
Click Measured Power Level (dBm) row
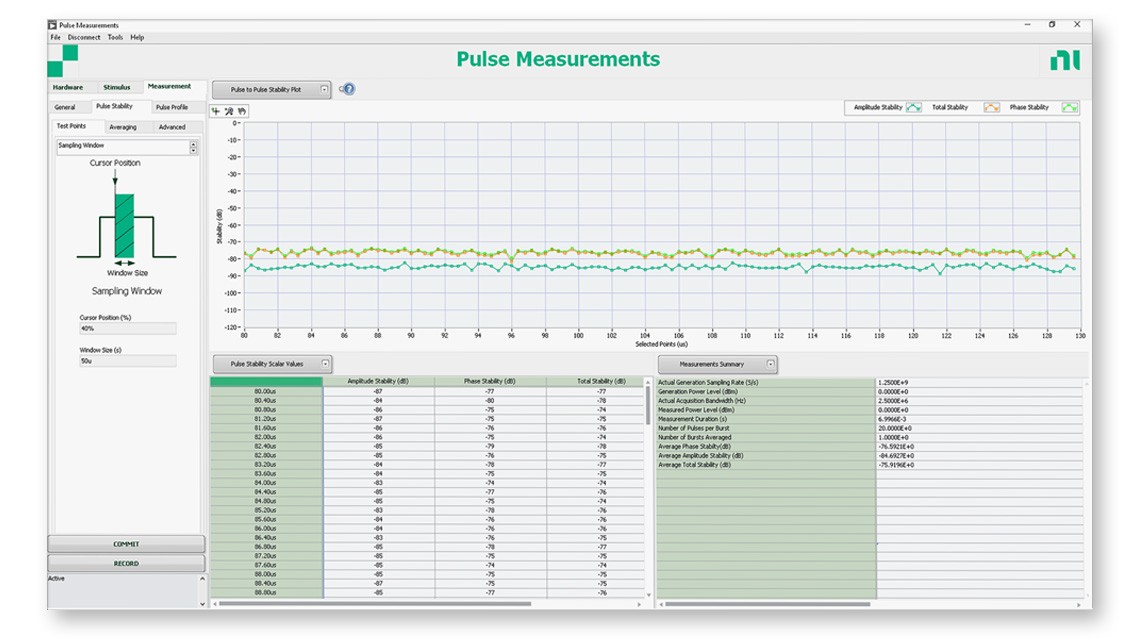pyautogui.click(x=766, y=411)
